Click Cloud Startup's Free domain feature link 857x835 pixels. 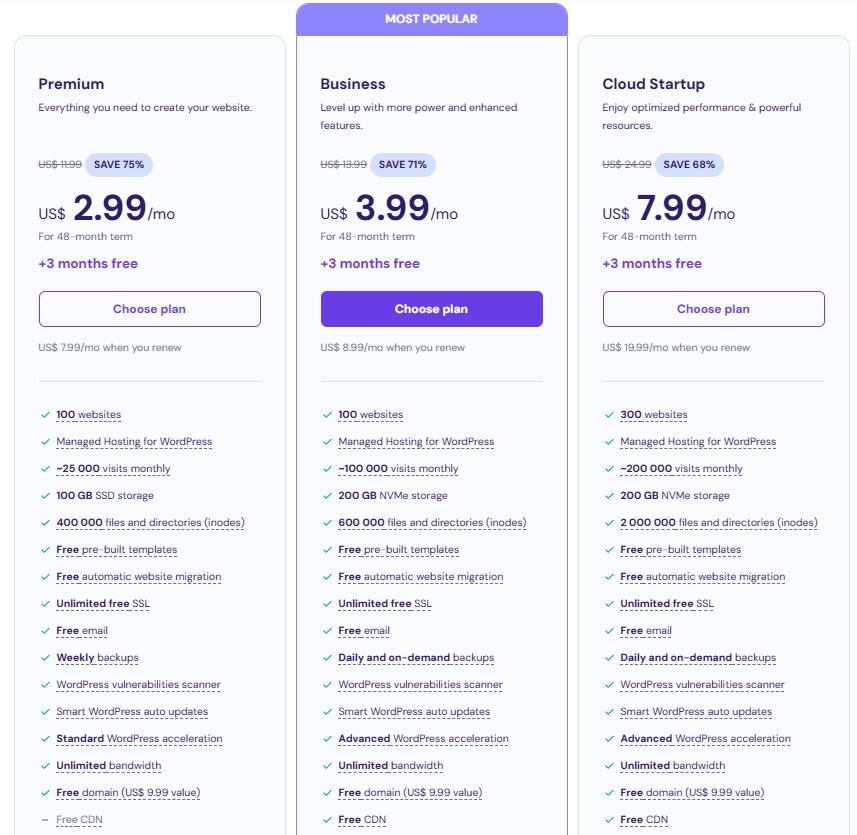pyautogui.click(x=692, y=793)
